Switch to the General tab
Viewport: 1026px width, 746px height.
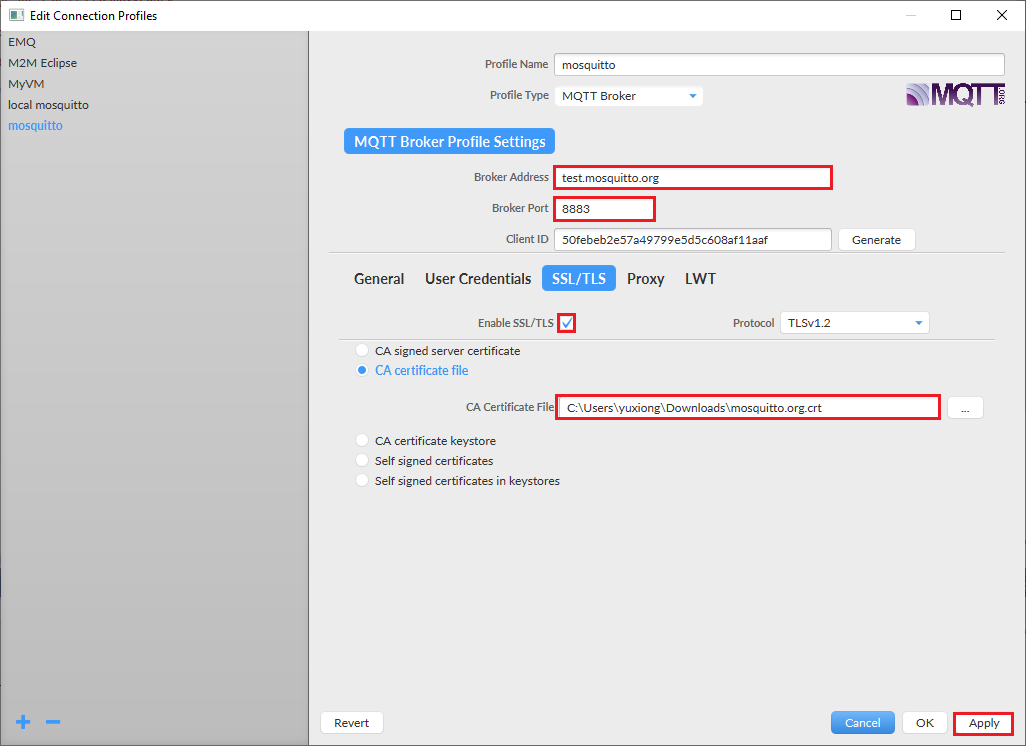click(x=379, y=279)
